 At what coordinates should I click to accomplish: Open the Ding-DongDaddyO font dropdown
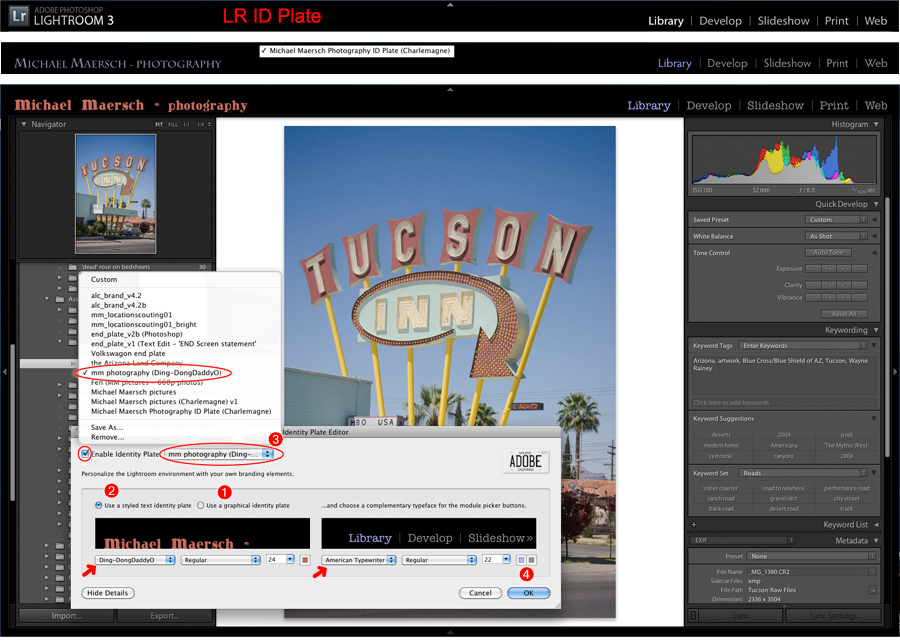(136, 559)
